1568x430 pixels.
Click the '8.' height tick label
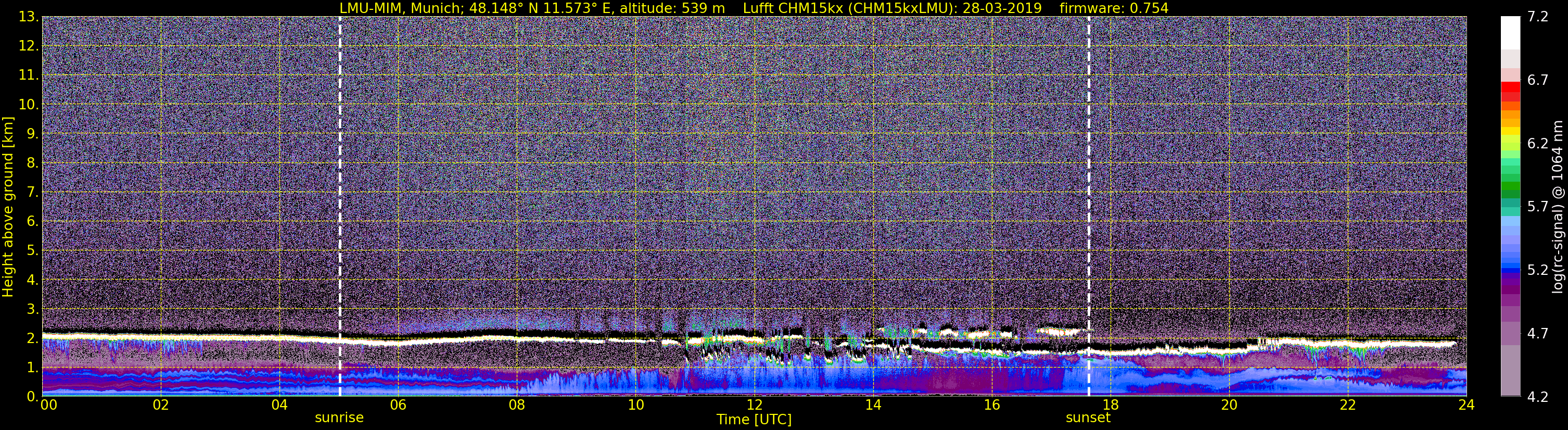point(32,163)
